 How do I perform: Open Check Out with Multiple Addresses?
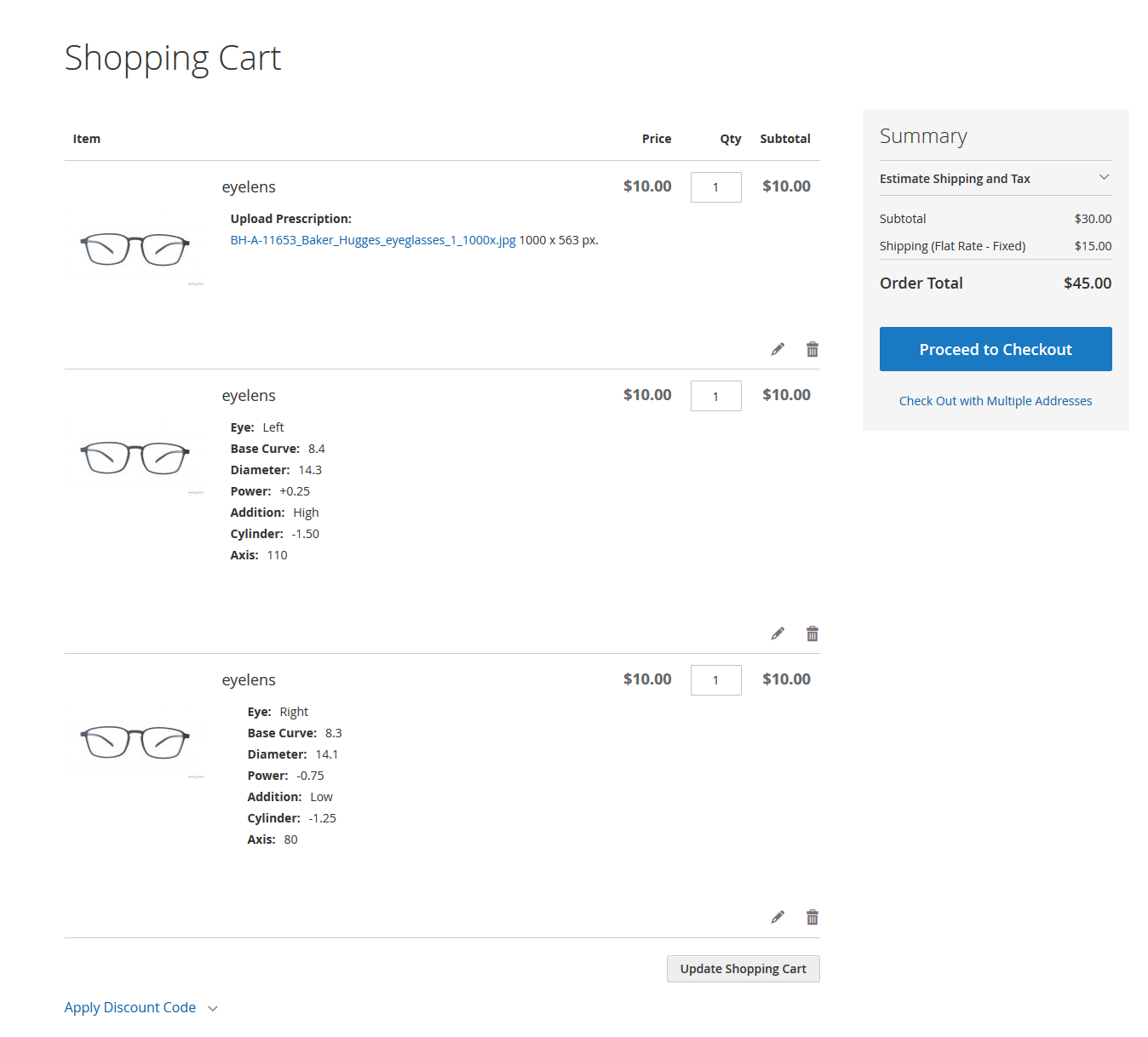(995, 401)
